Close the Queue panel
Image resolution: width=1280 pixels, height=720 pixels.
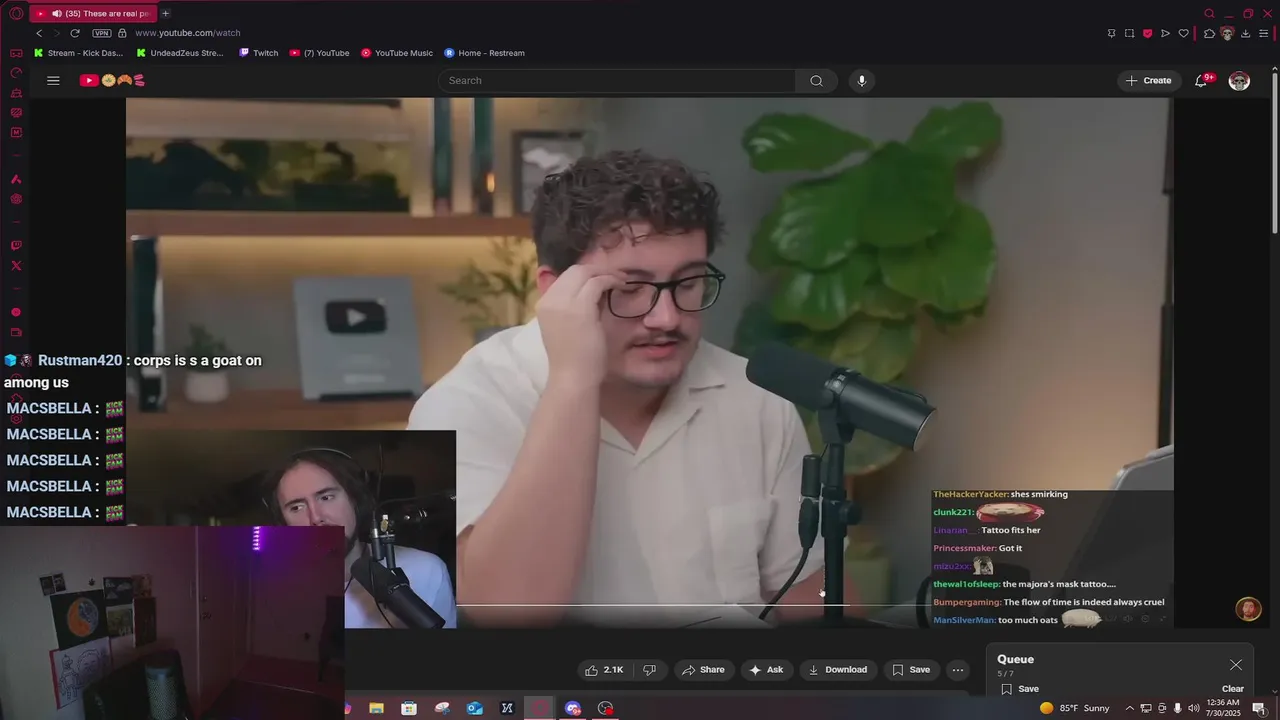1236,665
